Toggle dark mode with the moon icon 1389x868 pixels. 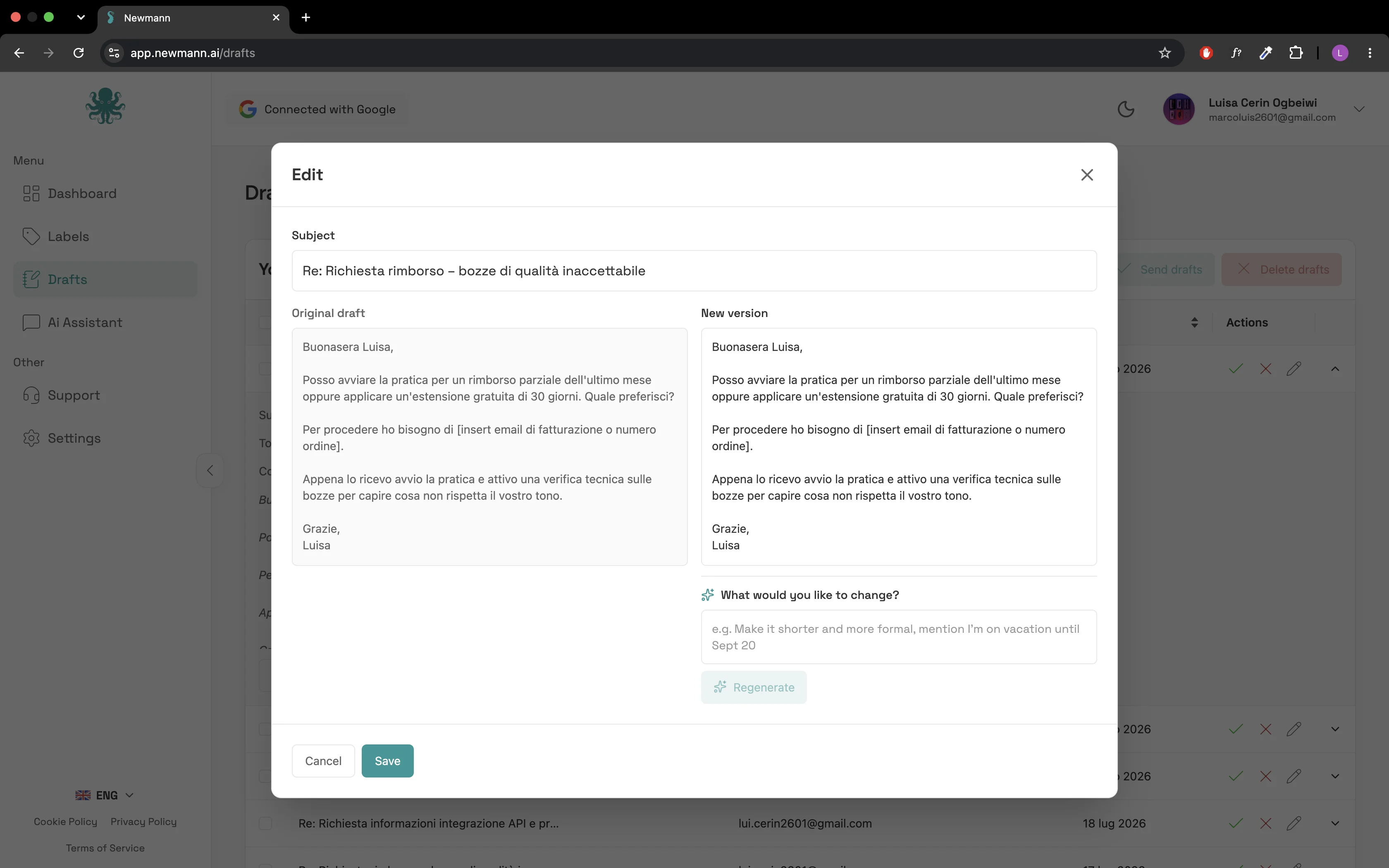pos(1126,109)
